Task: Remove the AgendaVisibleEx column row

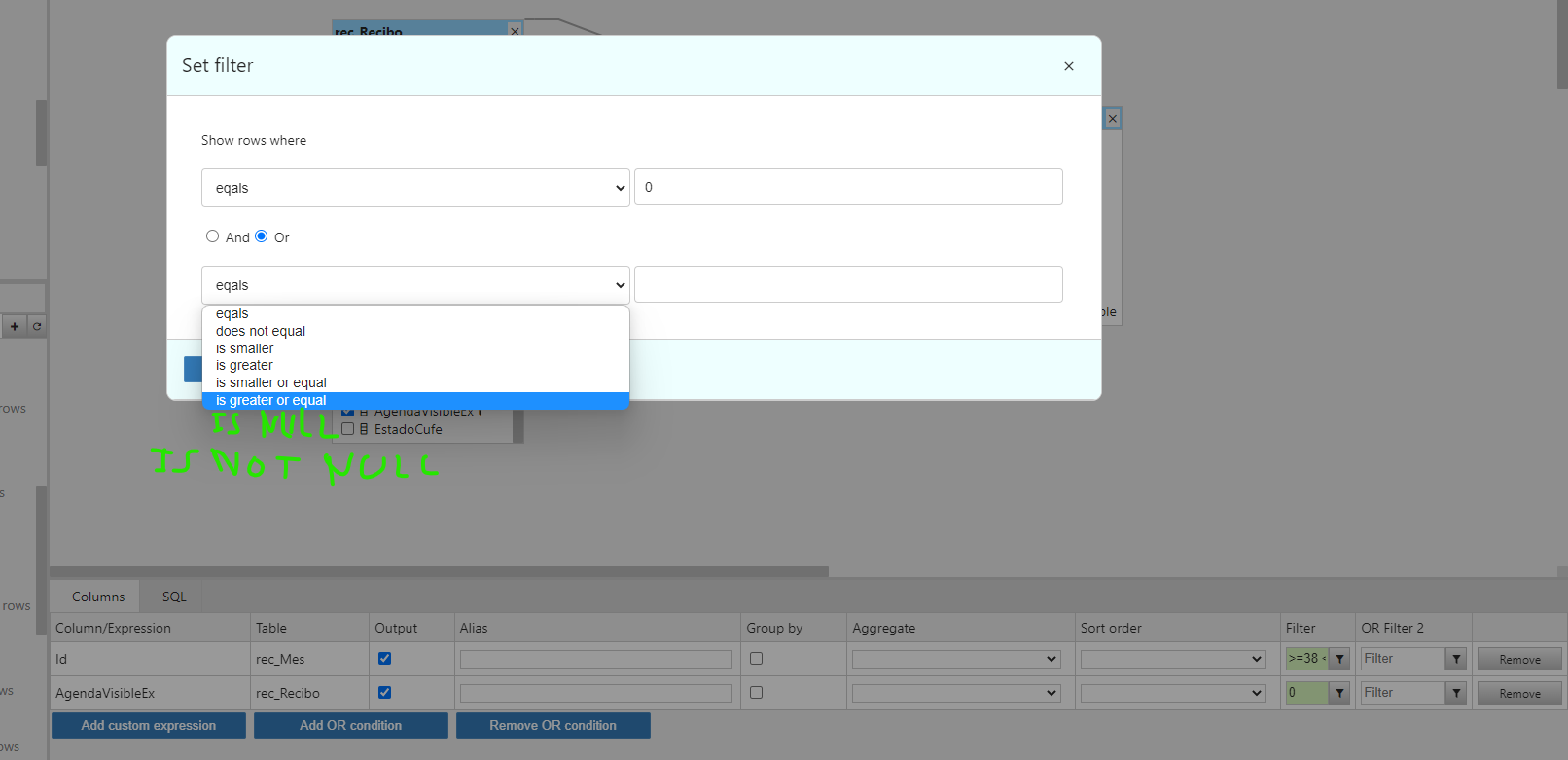Action: (1519, 693)
